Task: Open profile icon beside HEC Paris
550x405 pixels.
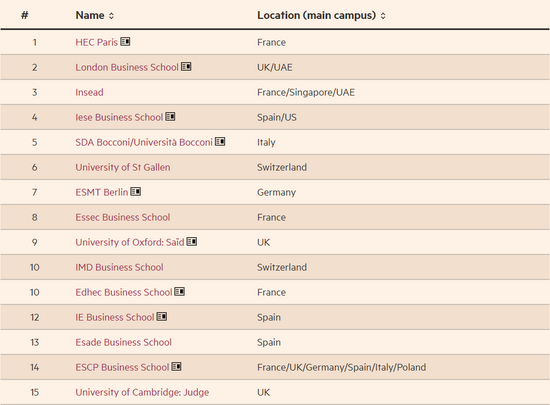Action: [x=125, y=41]
